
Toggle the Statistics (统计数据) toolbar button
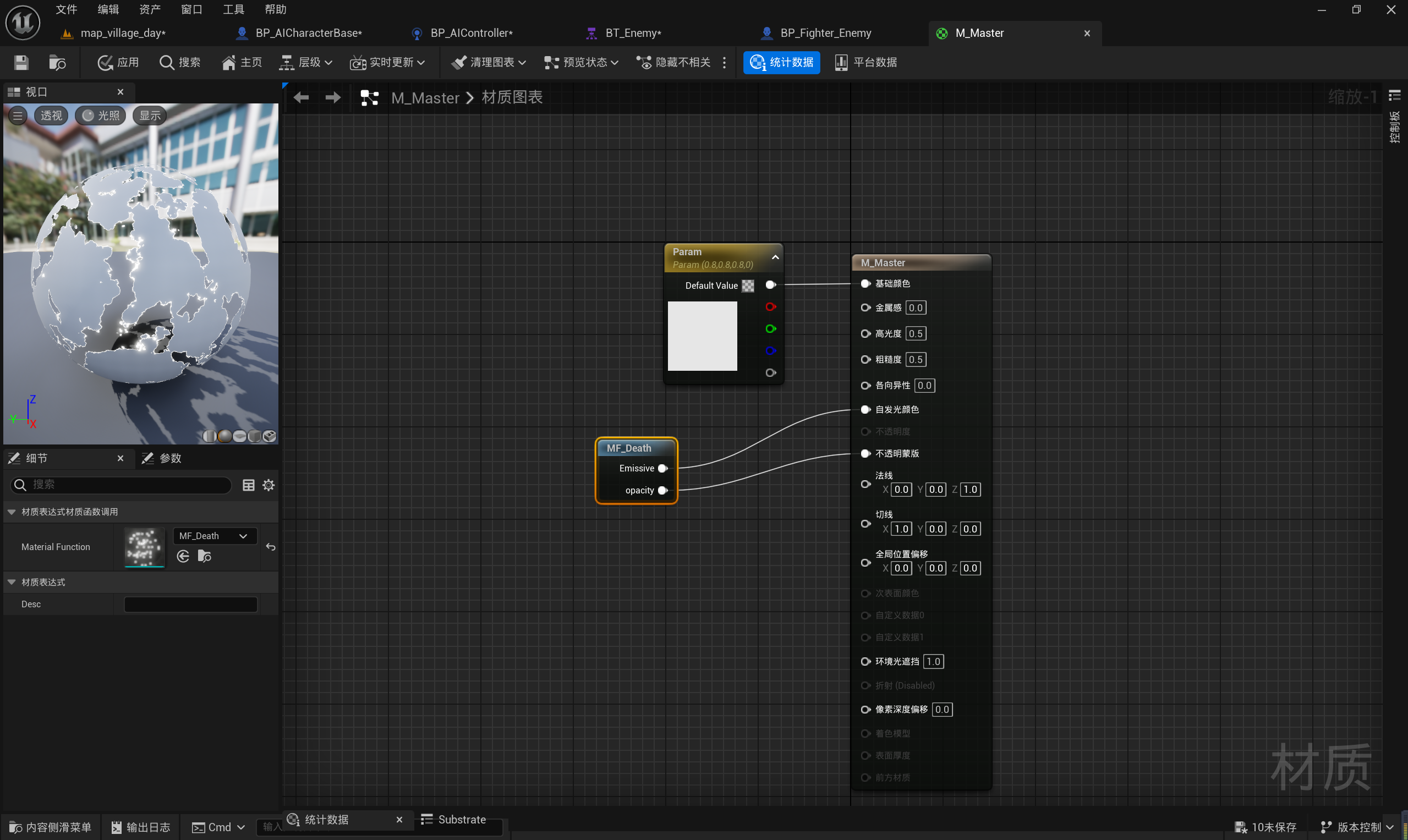tap(781, 62)
